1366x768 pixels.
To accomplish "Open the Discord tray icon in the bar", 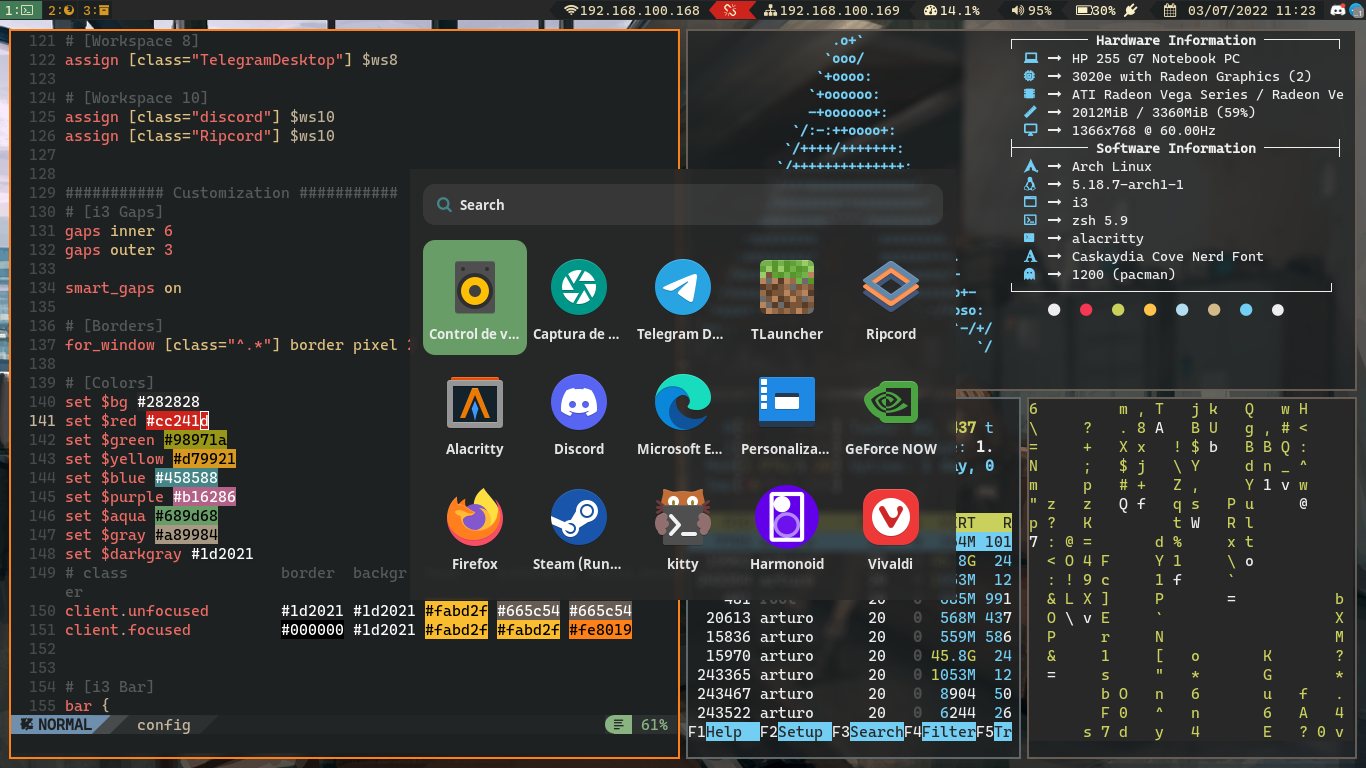I will [1339, 10].
